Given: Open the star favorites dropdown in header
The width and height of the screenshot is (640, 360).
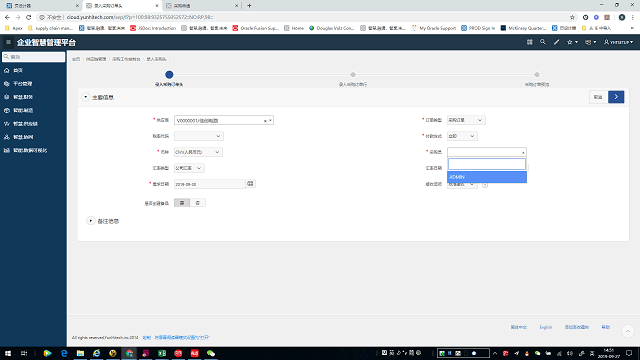Looking at the screenshot, I should 572,42.
